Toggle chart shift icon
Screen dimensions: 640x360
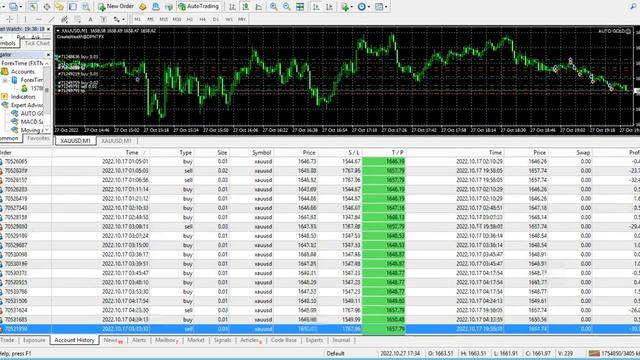pyautogui.click(x=329, y=7)
